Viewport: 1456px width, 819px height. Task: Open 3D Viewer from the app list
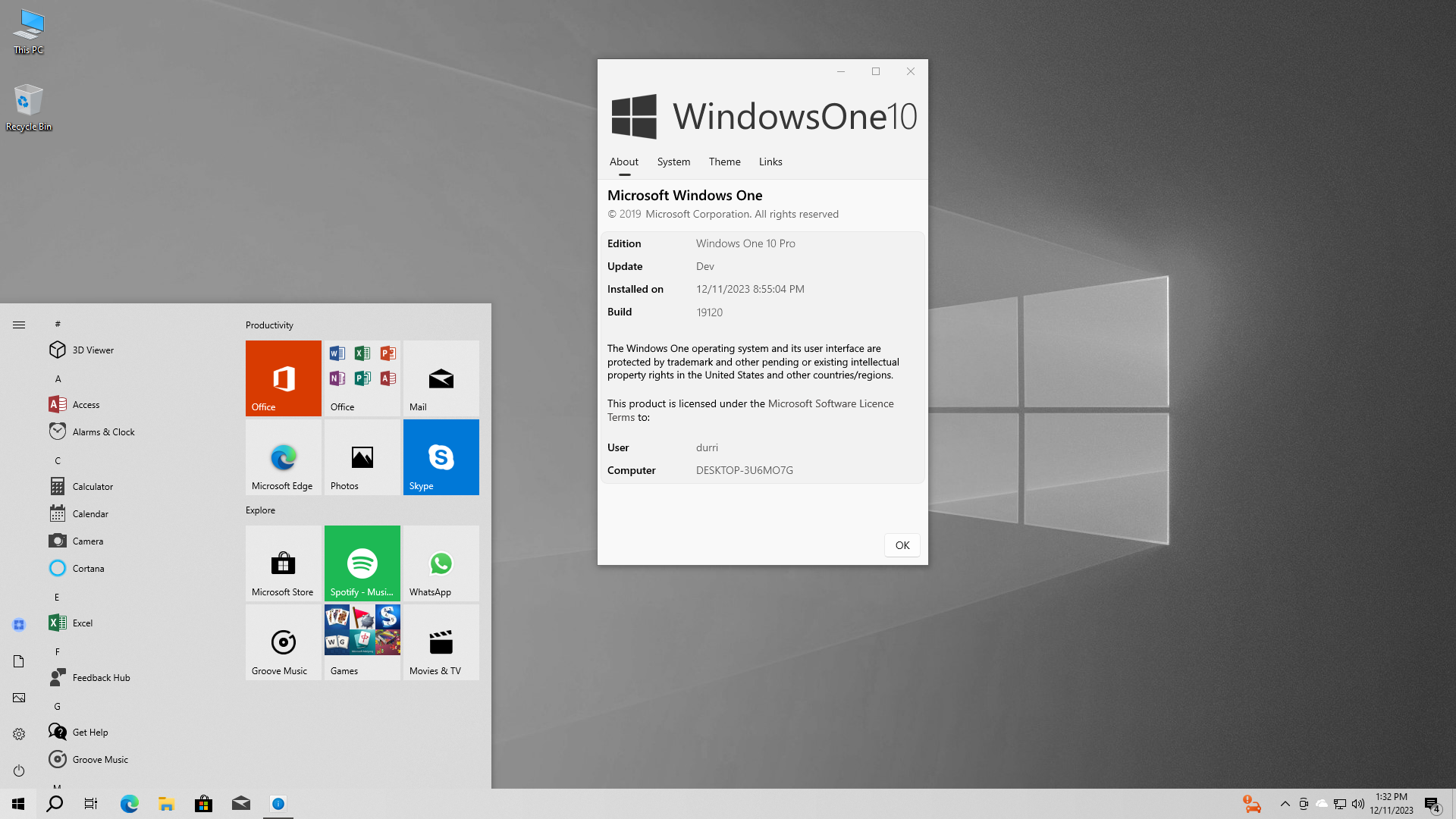pos(136,350)
